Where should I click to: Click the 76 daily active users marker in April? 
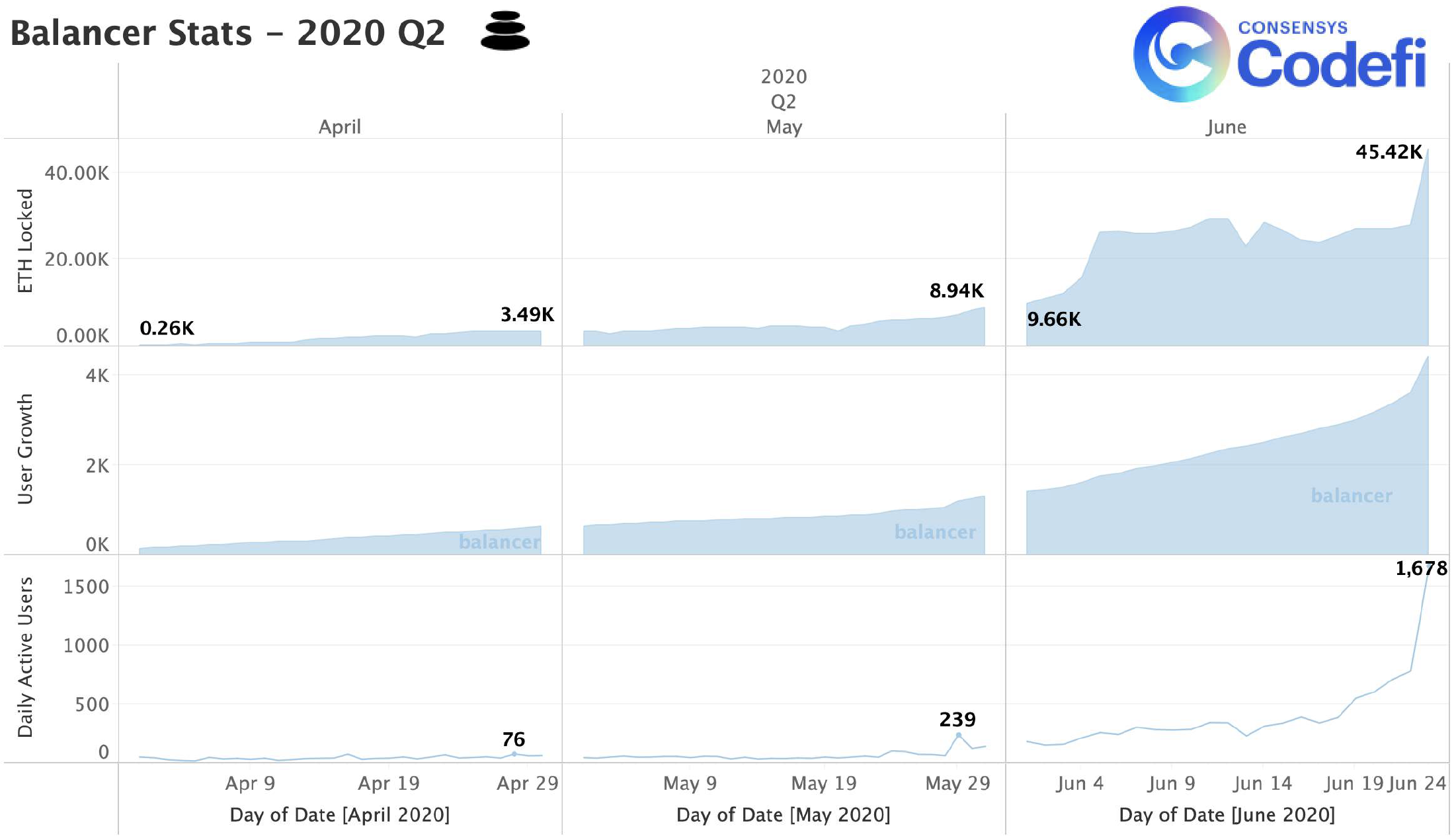point(514,754)
